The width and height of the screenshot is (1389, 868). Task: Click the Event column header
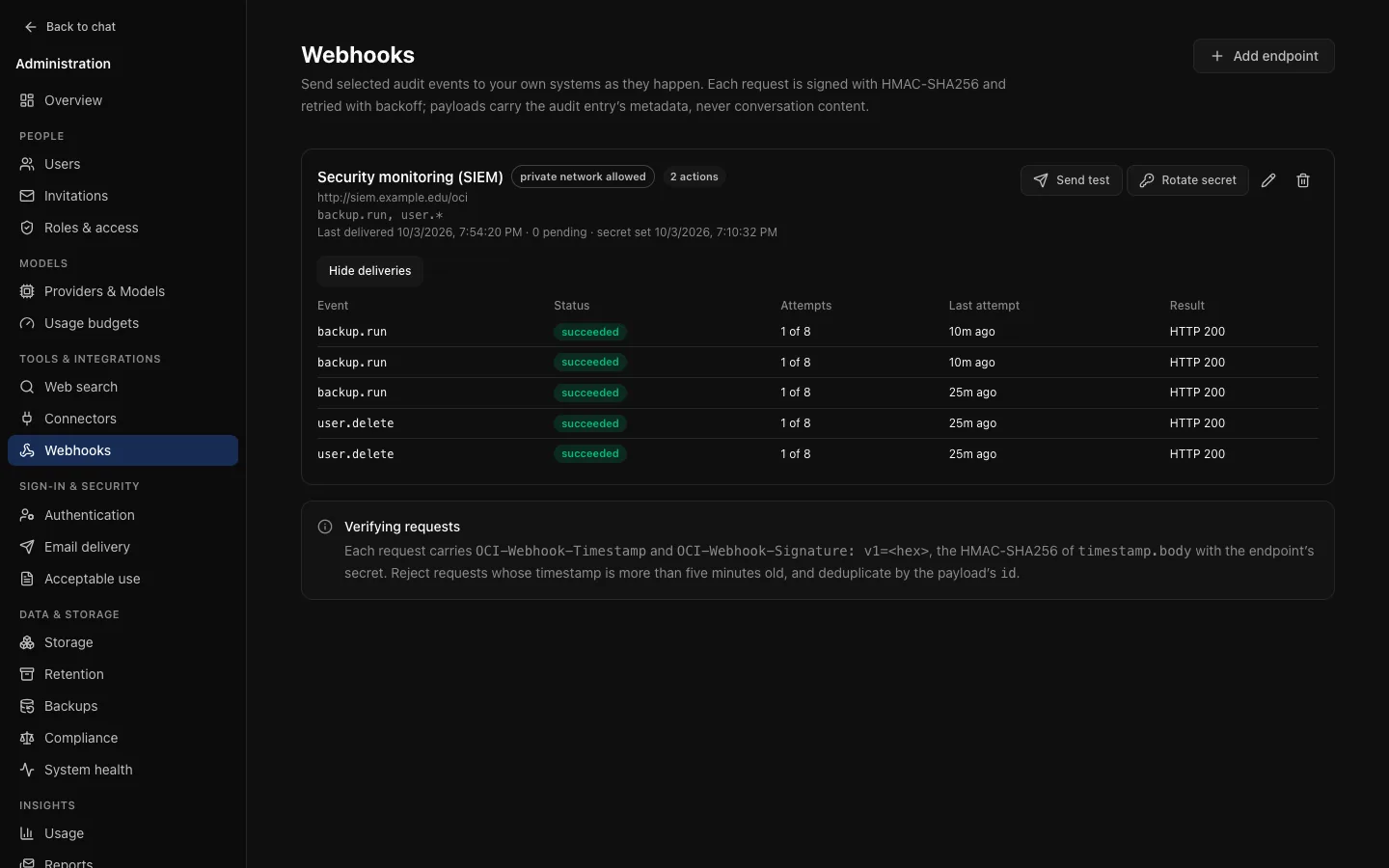coord(333,306)
